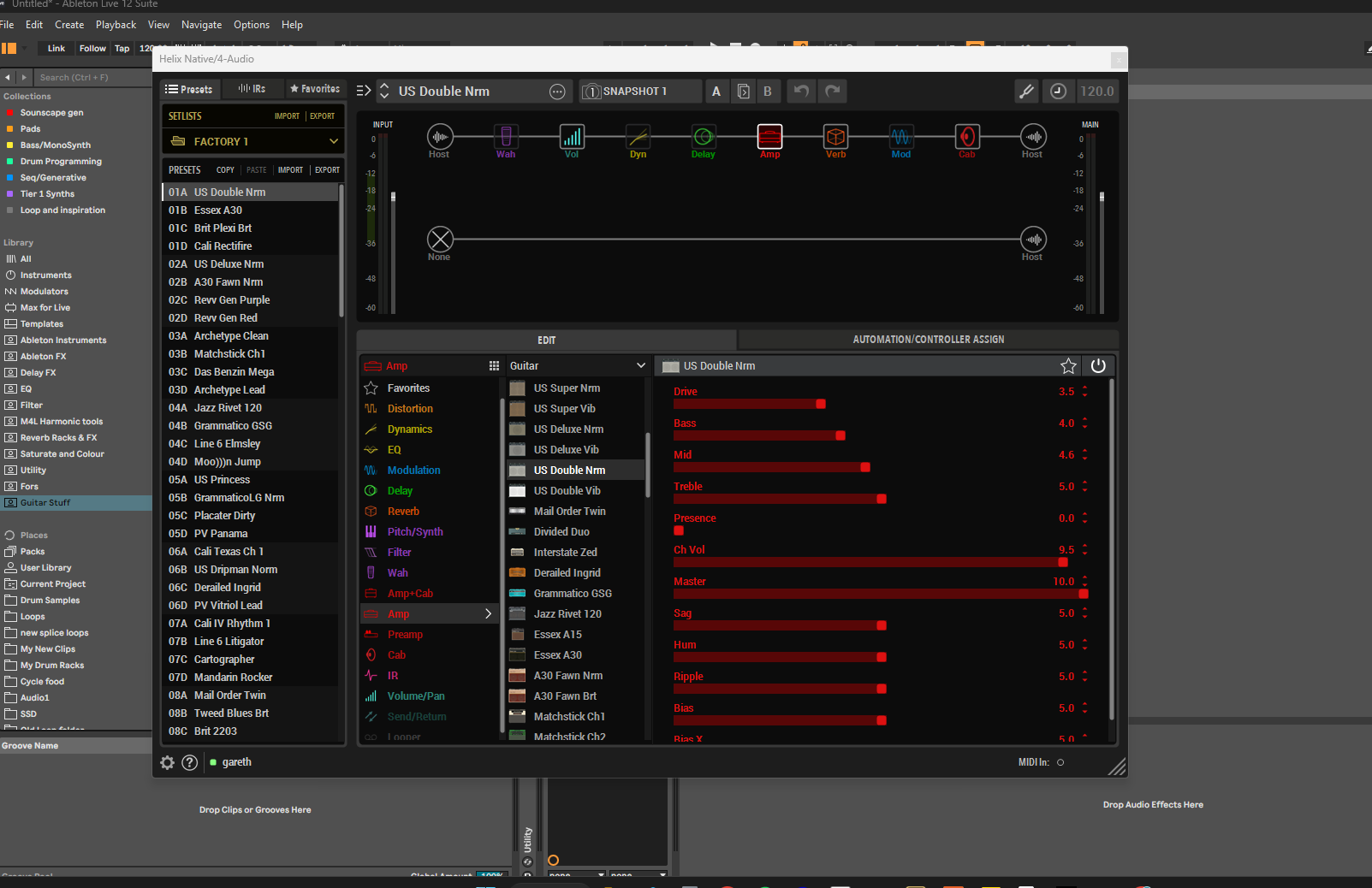Click the input Host block on path 1

[440, 136]
